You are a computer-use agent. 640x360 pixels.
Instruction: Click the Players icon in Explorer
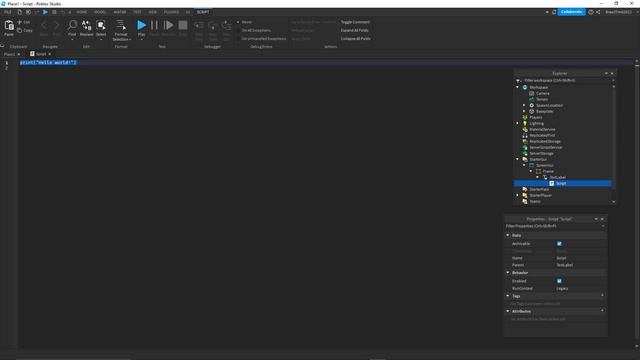pos(525,117)
